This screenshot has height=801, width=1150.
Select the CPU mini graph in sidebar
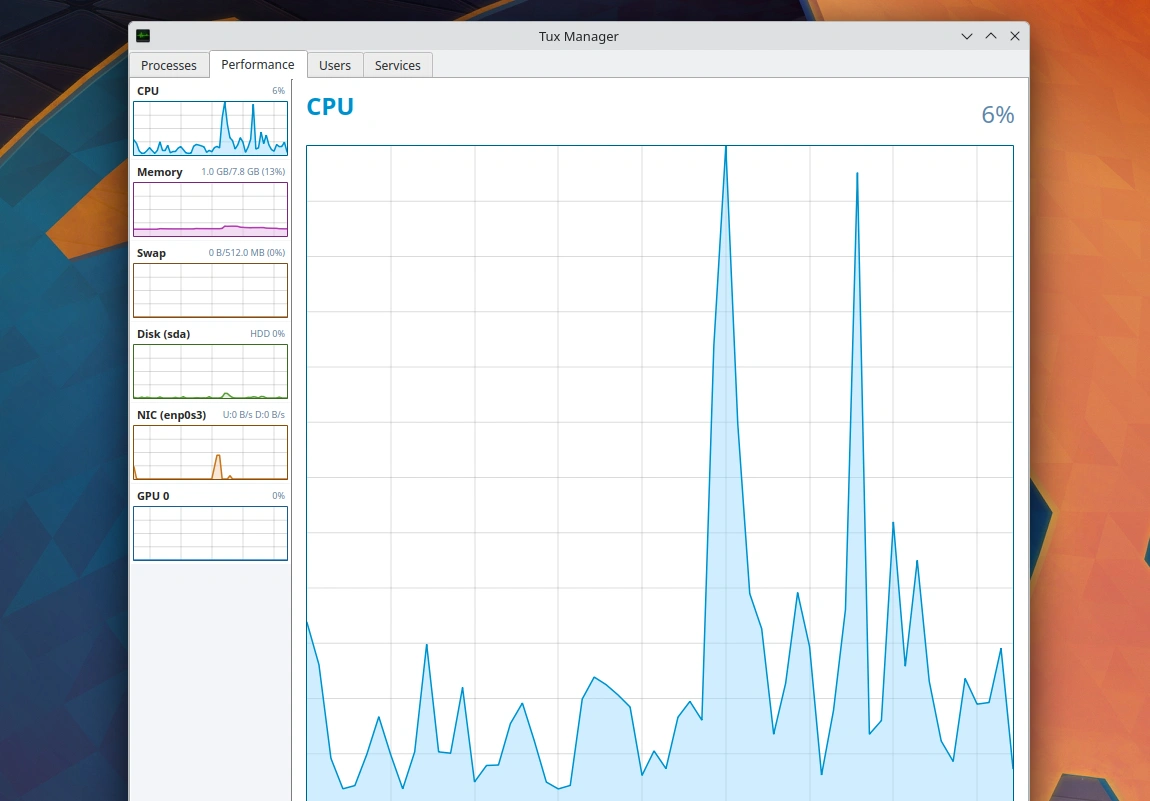(210, 128)
